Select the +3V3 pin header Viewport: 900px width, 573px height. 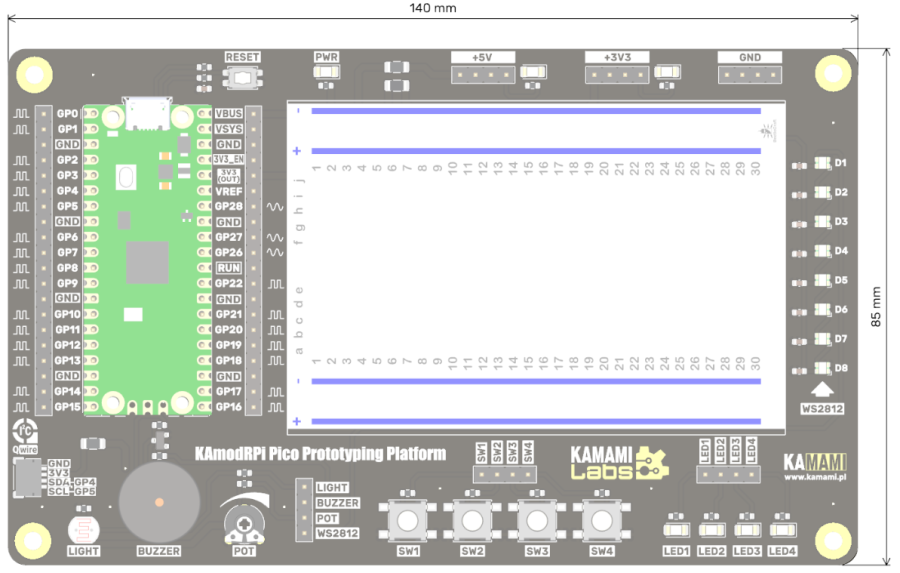coord(616,75)
